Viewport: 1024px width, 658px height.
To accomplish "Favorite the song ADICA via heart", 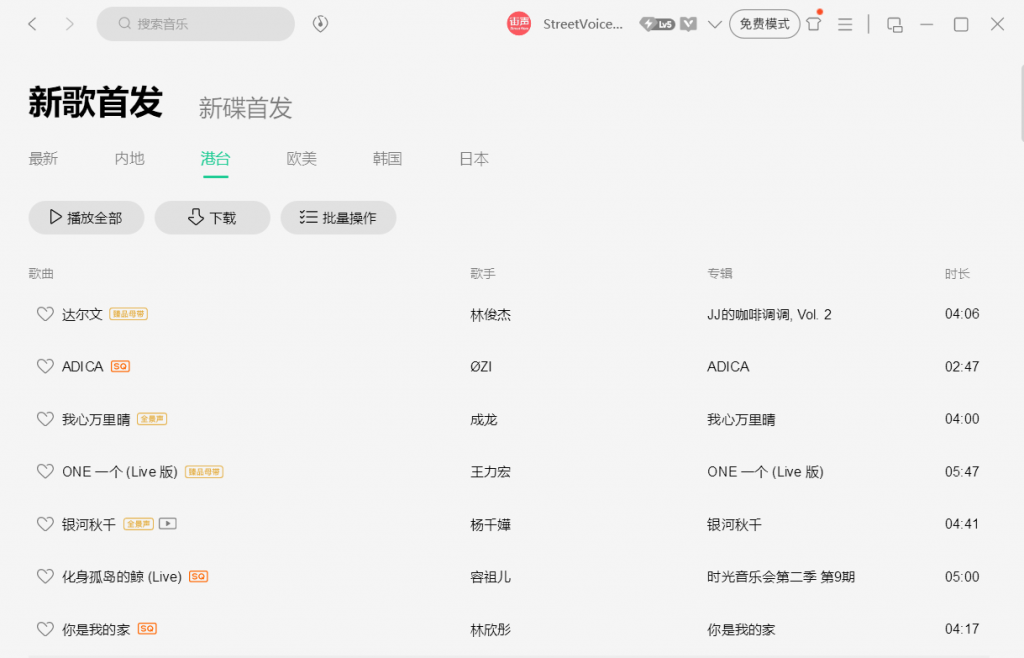I will click(x=45, y=367).
